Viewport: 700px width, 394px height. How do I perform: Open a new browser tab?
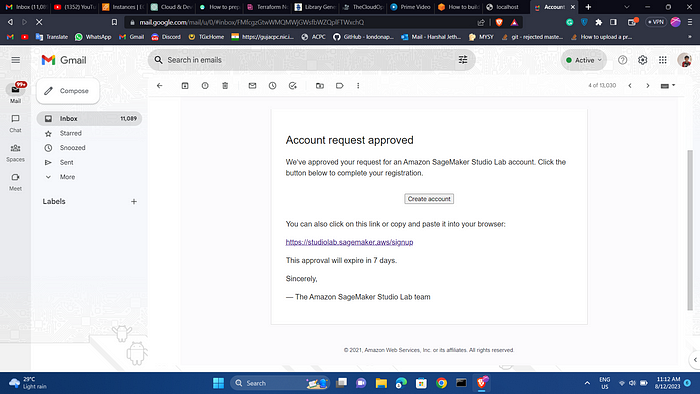pyautogui.click(x=588, y=7)
